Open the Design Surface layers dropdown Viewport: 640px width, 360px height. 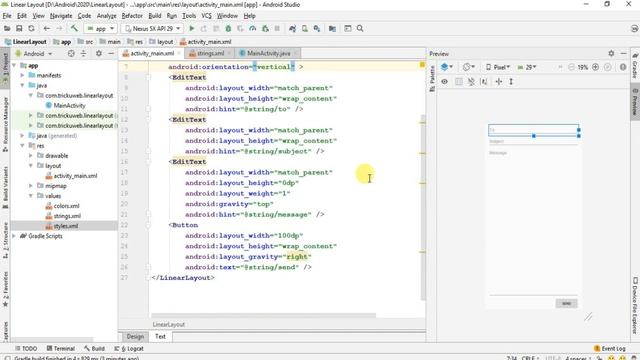point(447,67)
